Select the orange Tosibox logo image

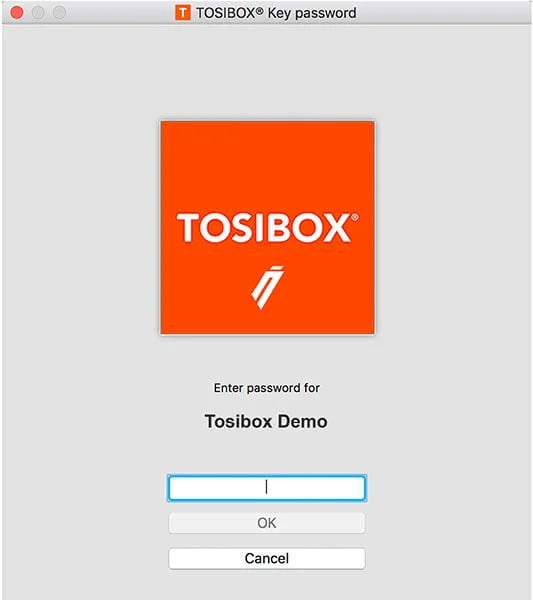pyautogui.click(x=267, y=228)
